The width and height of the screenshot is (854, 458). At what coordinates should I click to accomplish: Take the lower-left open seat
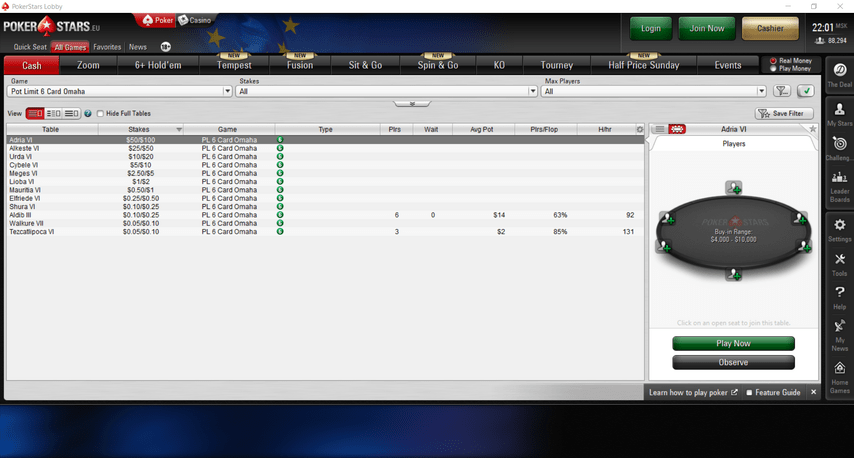pos(664,247)
